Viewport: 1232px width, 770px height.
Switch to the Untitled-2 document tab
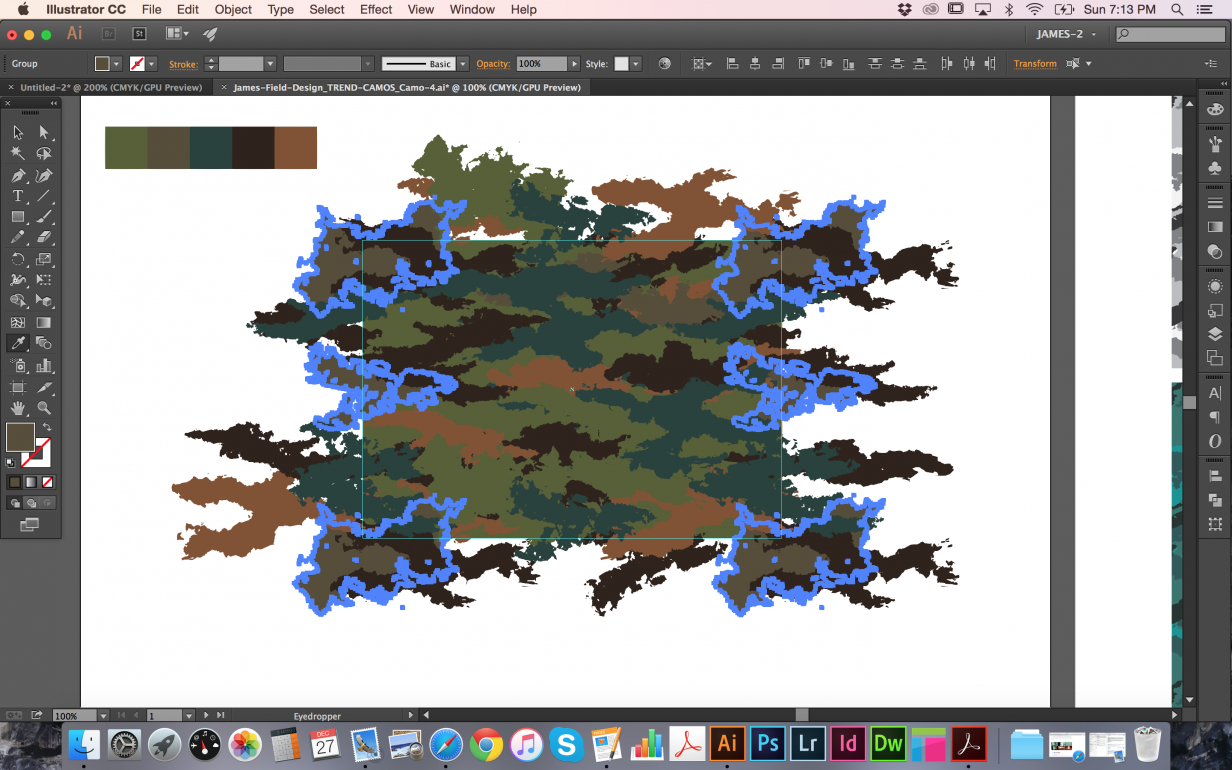(110, 87)
